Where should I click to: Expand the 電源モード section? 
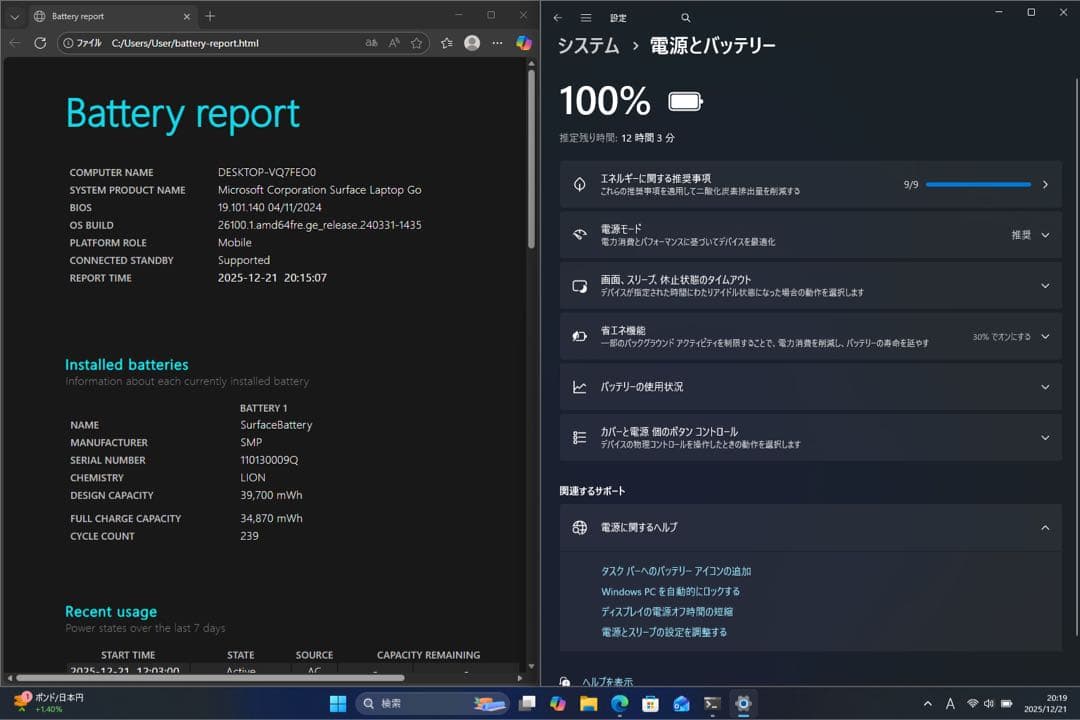[x=1045, y=234]
